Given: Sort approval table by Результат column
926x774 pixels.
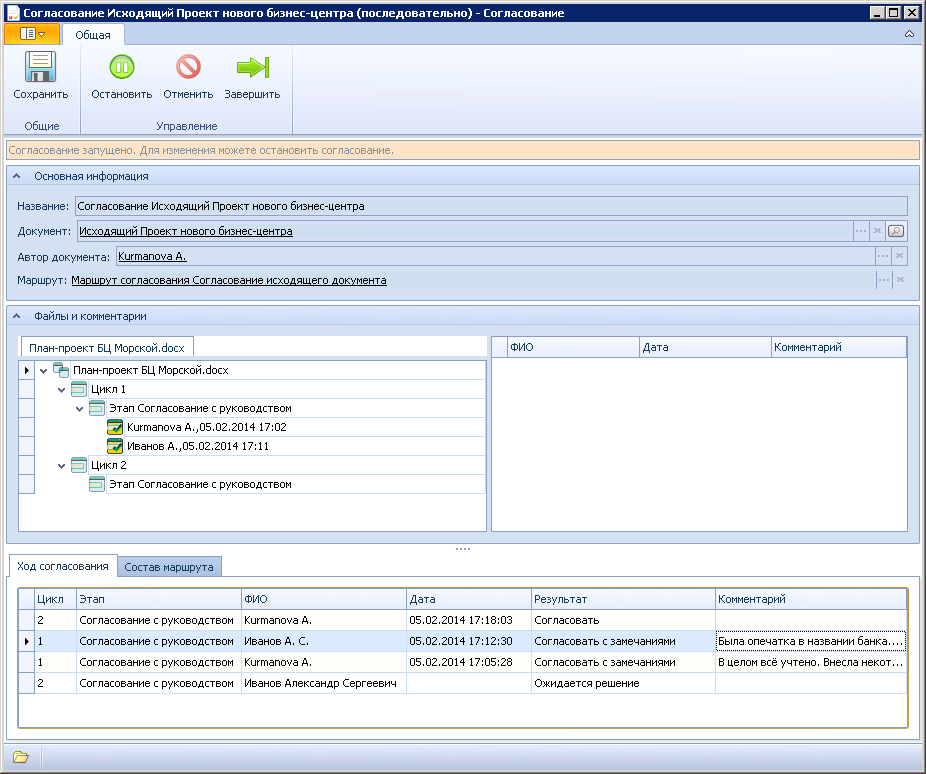Looking at the screenshot, I should click(623, 599).
